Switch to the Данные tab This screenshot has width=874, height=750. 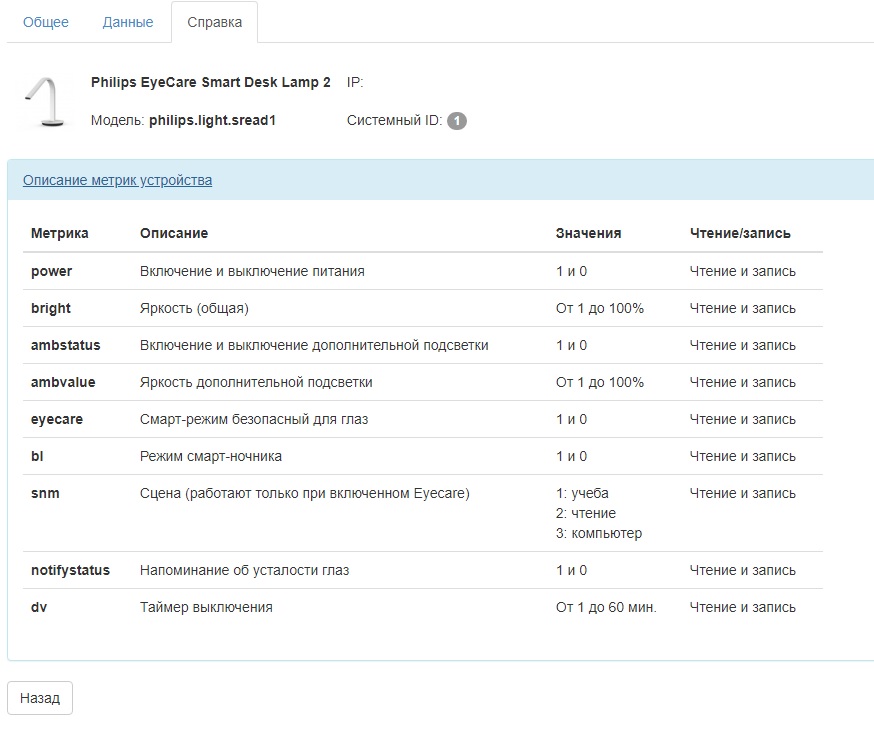(128, 22)
